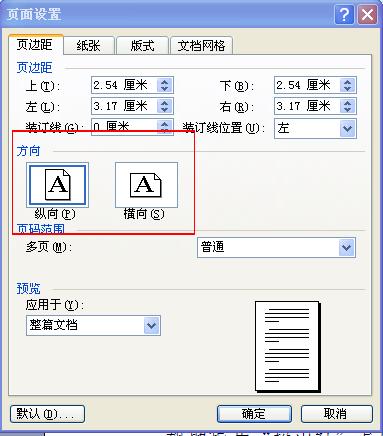Adjust the gutter (装订线) spinner arrows

(x=165, y=127)
